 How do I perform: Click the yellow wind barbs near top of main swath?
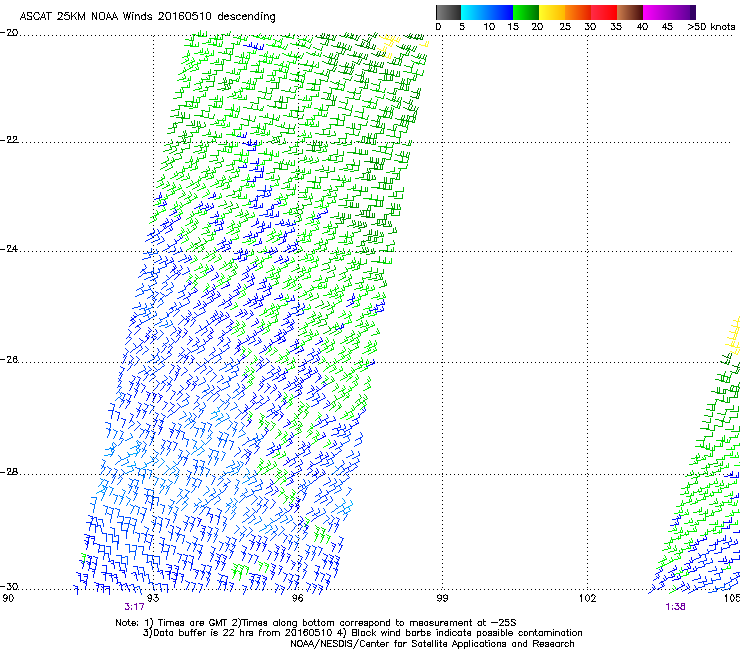[390, 45]
